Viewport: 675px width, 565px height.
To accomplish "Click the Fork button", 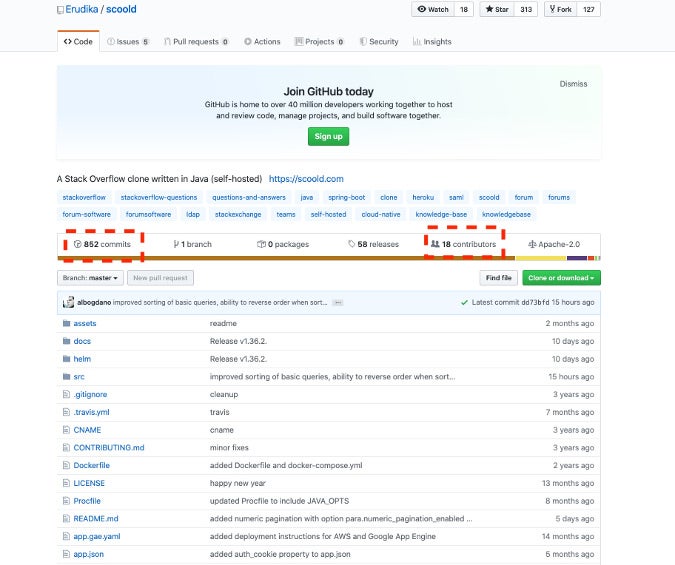I will tap(560, 9).
